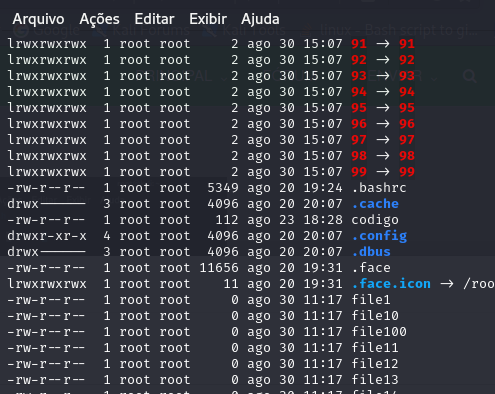Click the time 18:28 on the codigo row
Screen dimensions: 495x394
(323, 220)
